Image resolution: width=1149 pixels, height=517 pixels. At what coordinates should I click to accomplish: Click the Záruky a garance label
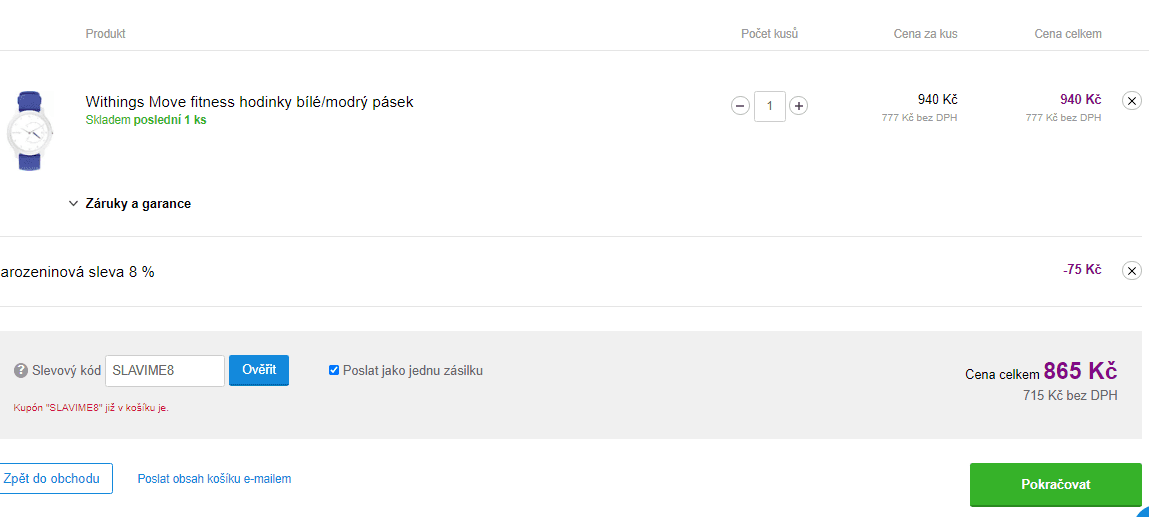click(138, 204)
